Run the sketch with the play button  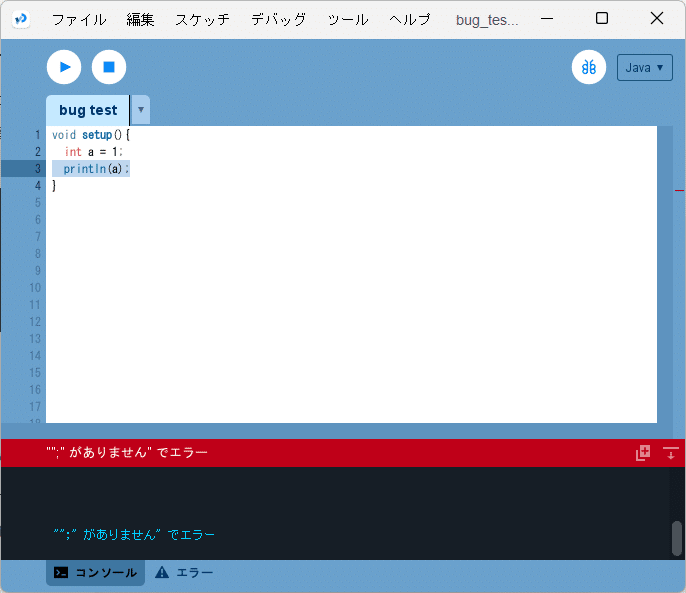pos(64,67)
